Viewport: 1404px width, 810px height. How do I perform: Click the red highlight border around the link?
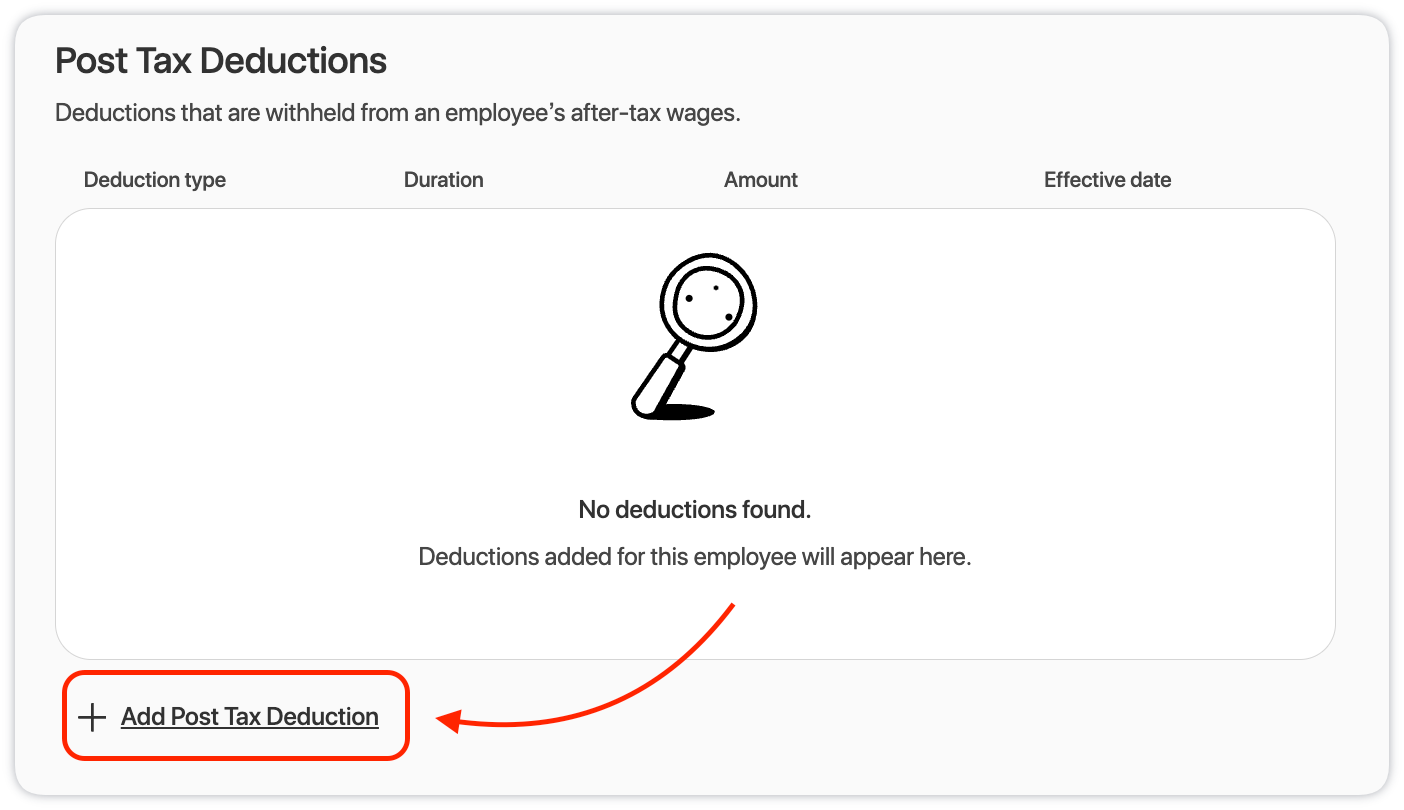tap(236, 673)
